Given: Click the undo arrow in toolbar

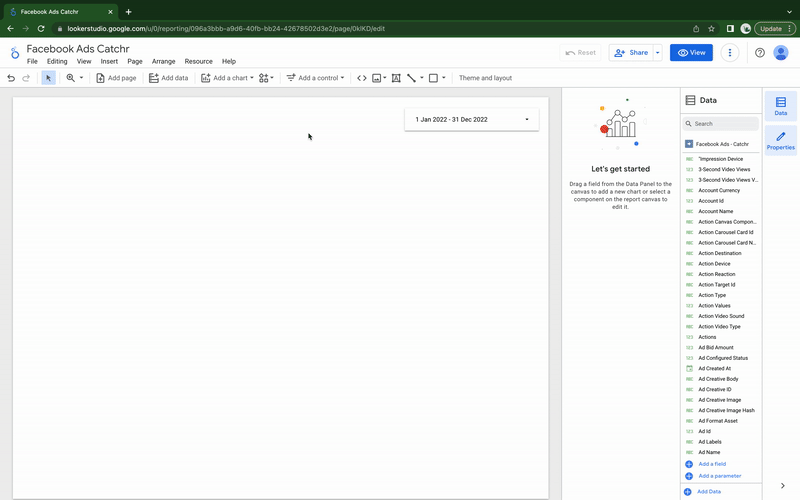Looking at the screenshot, I should pos(11,78).
